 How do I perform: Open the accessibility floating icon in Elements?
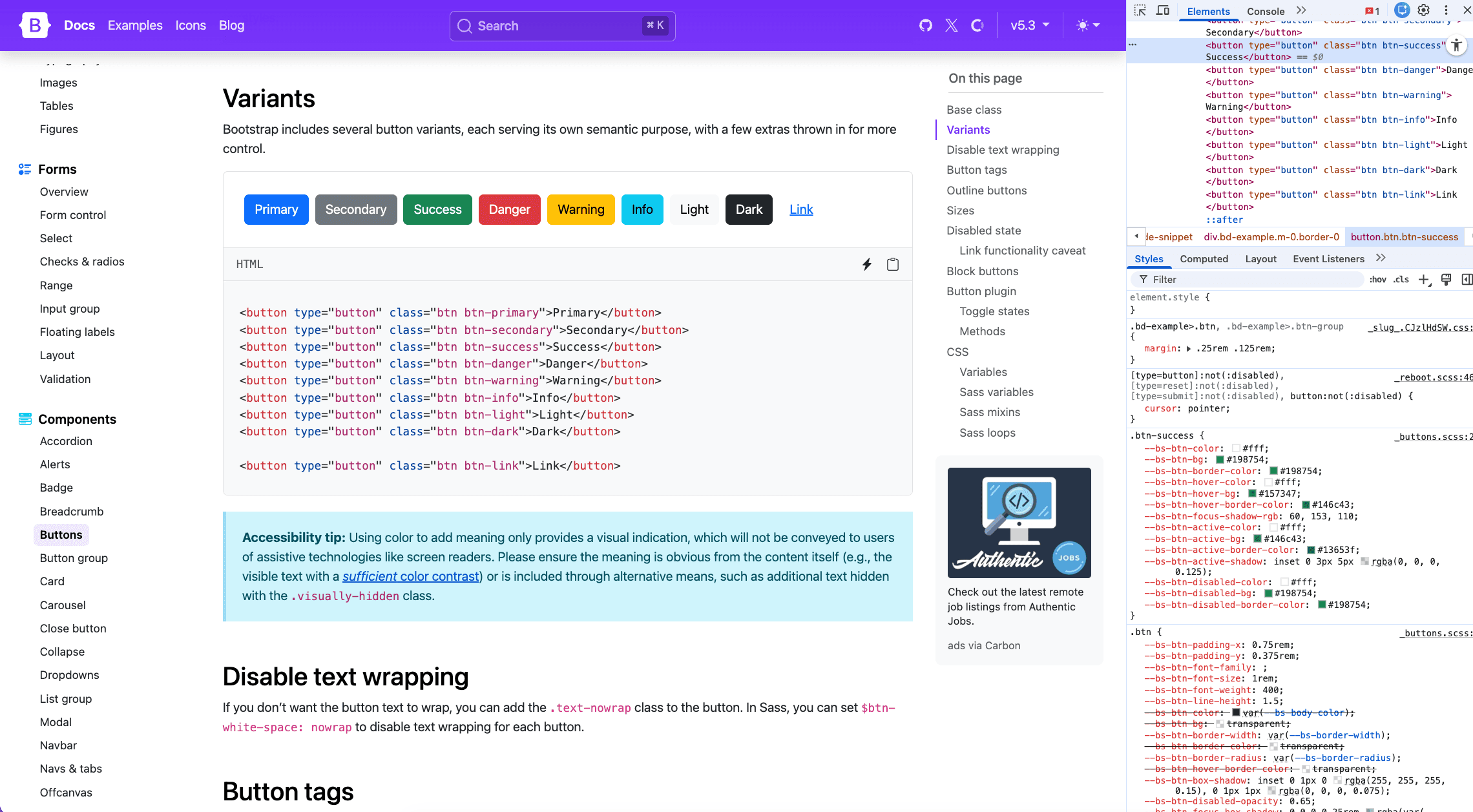(1456, 45)
